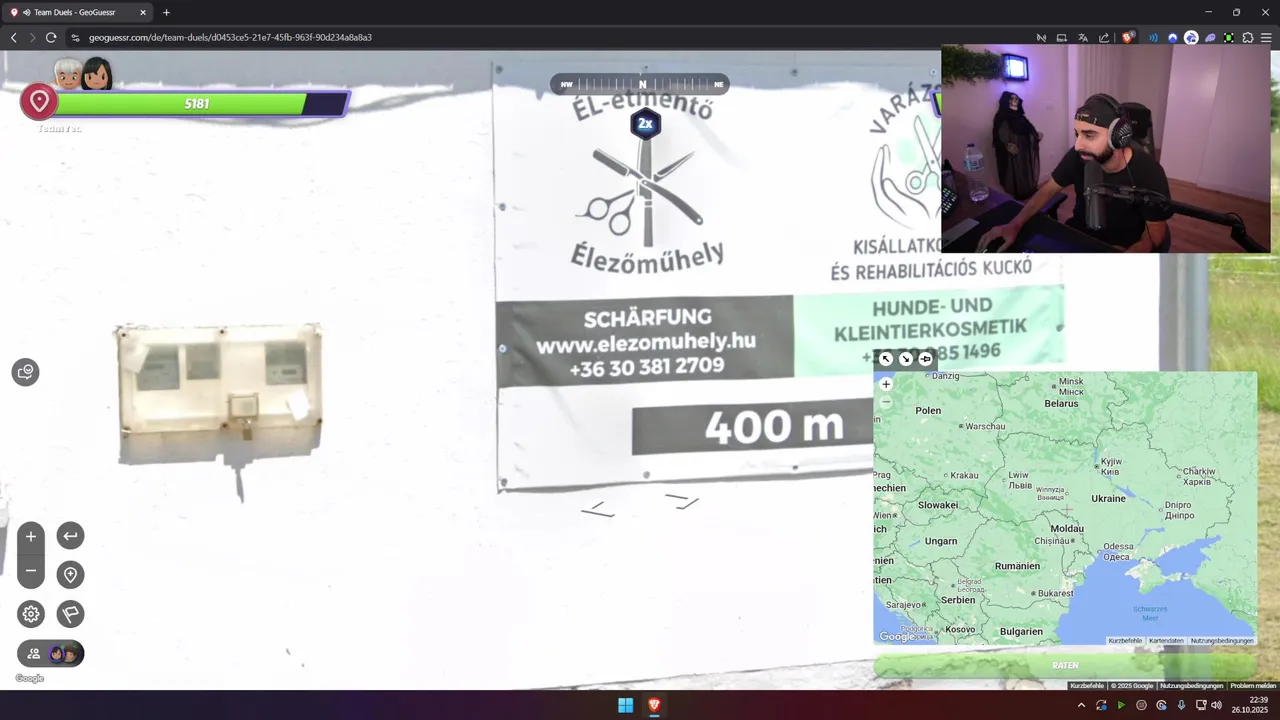Image resolution: width=1280 pixels, height=720 pixels.
Task: Zoom in the street view with plus button
Action: click(x=31, y=537)
